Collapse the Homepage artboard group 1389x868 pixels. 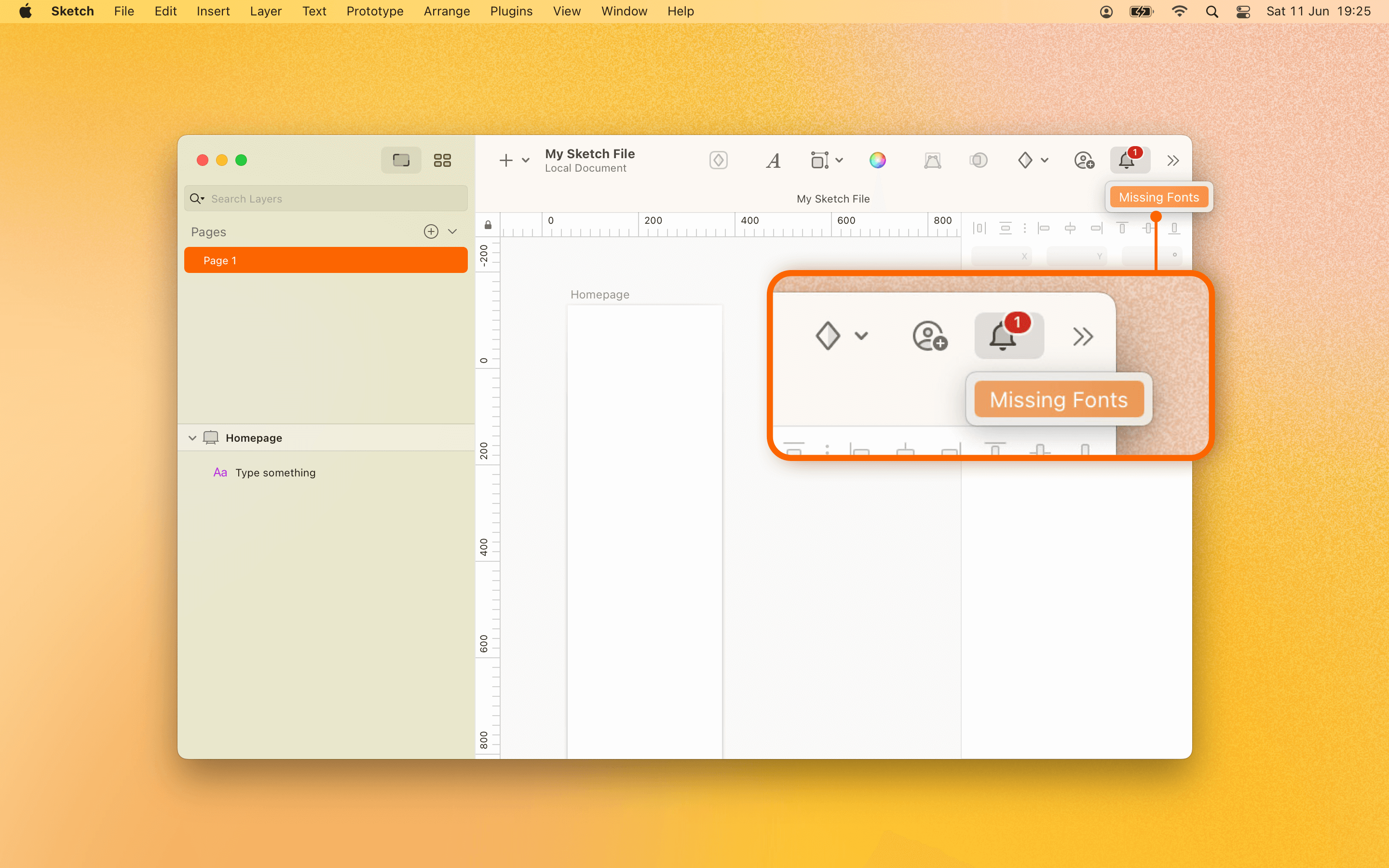coord(192,437)
